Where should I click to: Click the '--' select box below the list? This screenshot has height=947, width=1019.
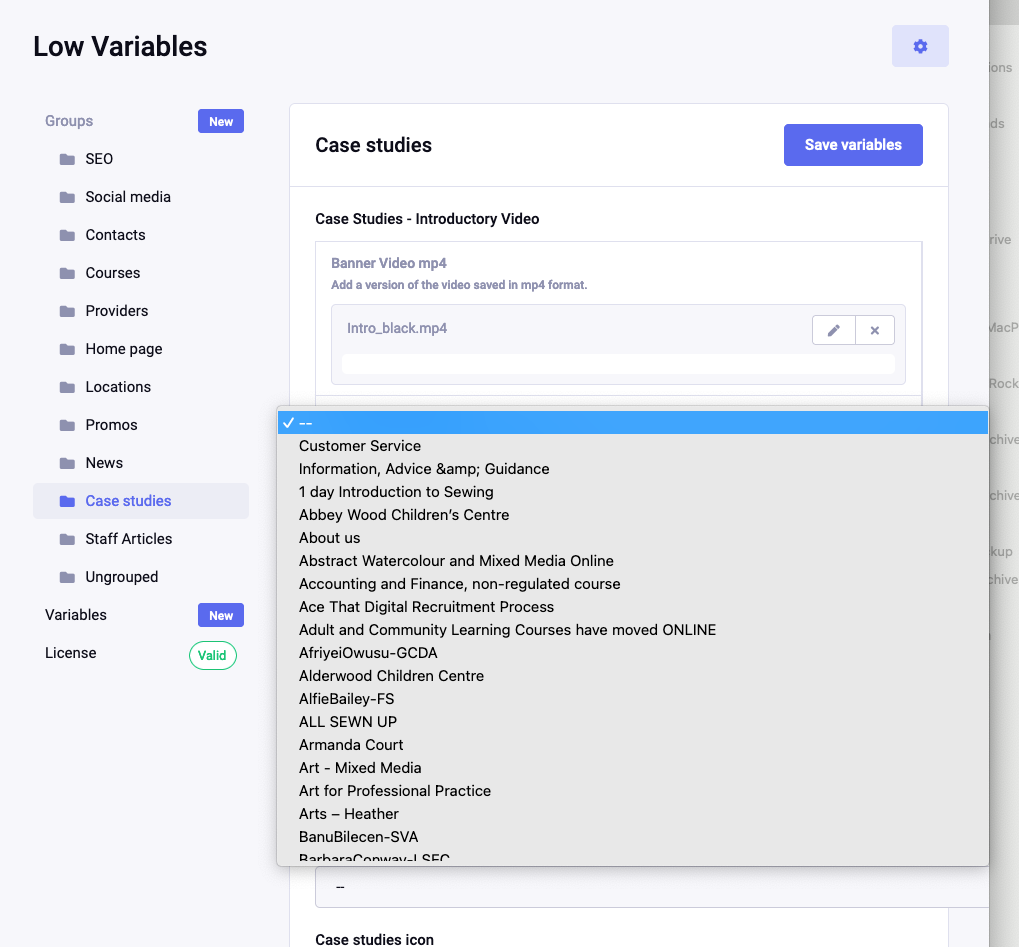[652, 887]
